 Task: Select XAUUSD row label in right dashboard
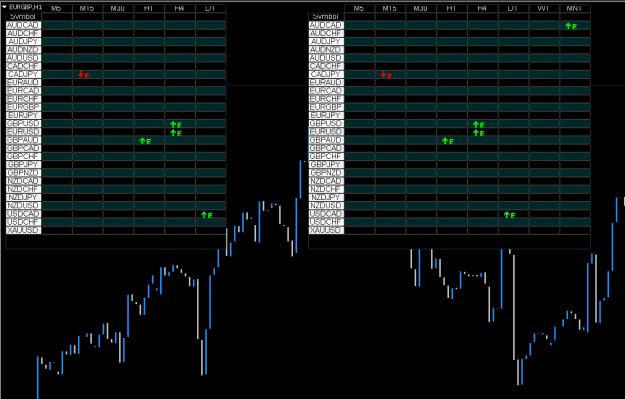326,230
